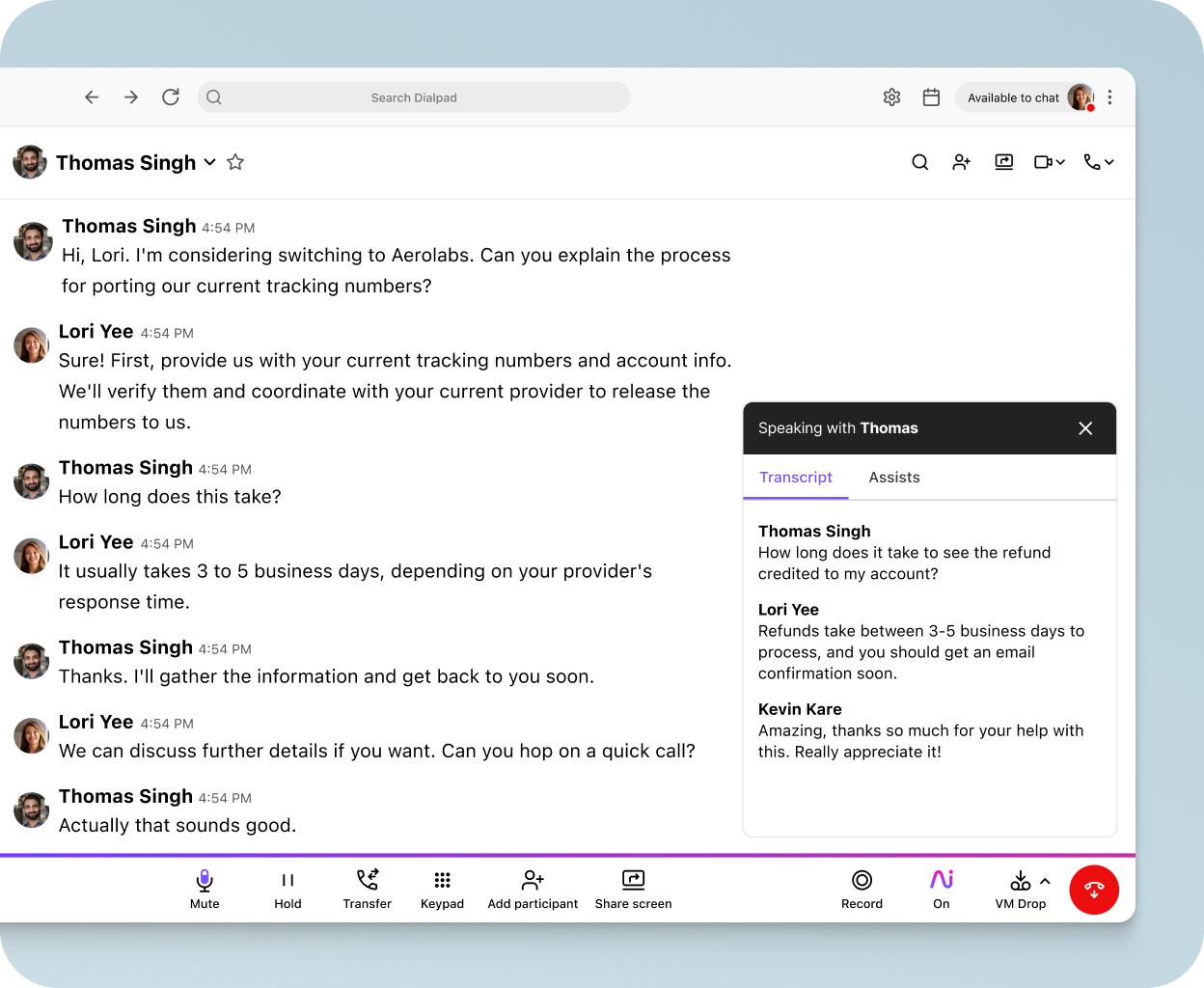Open the VM Drop options chevron
The width and height of the screenshot is (1204, 988).
(x=1043, y=880)
